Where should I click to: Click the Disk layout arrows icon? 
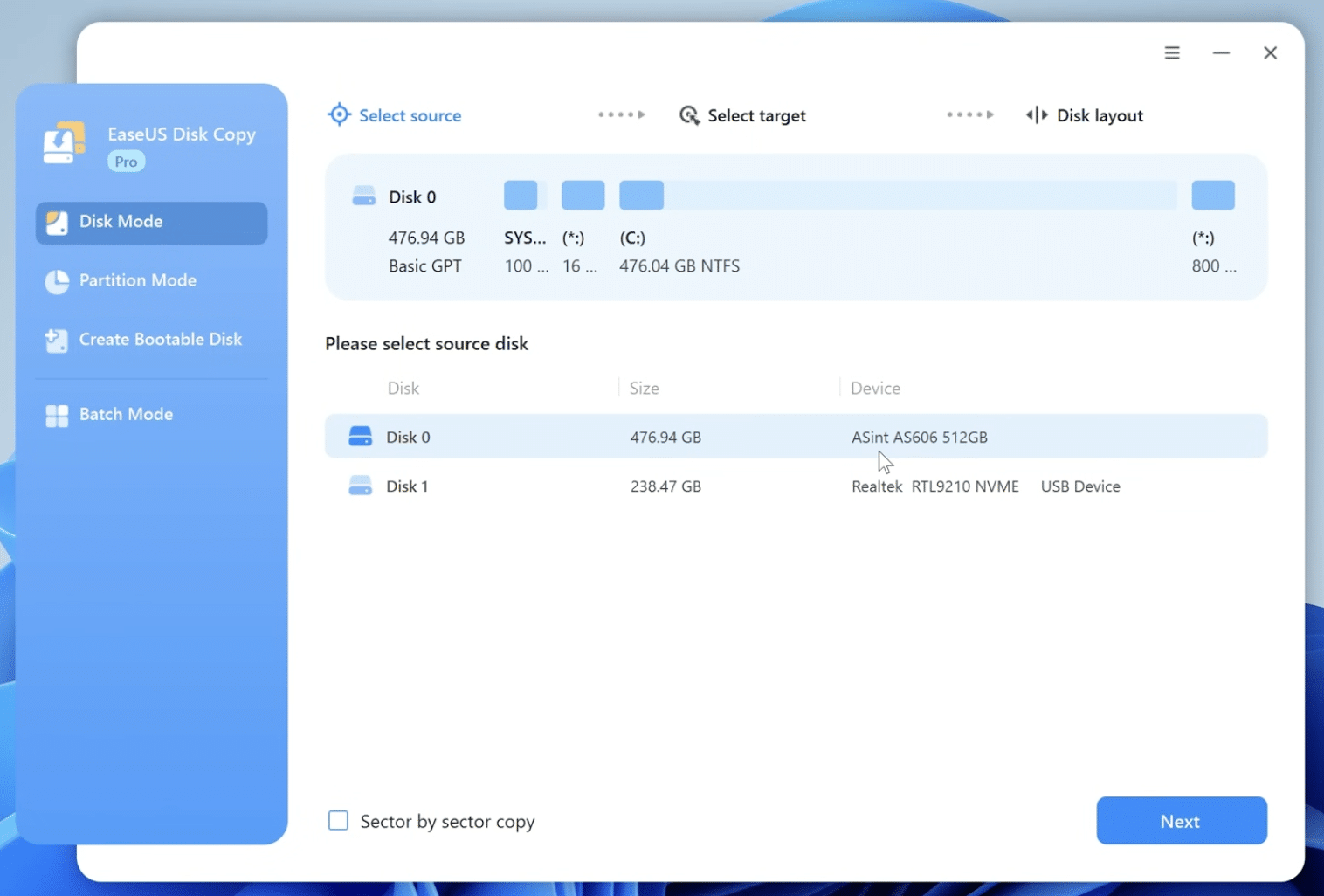[1035, 114]
